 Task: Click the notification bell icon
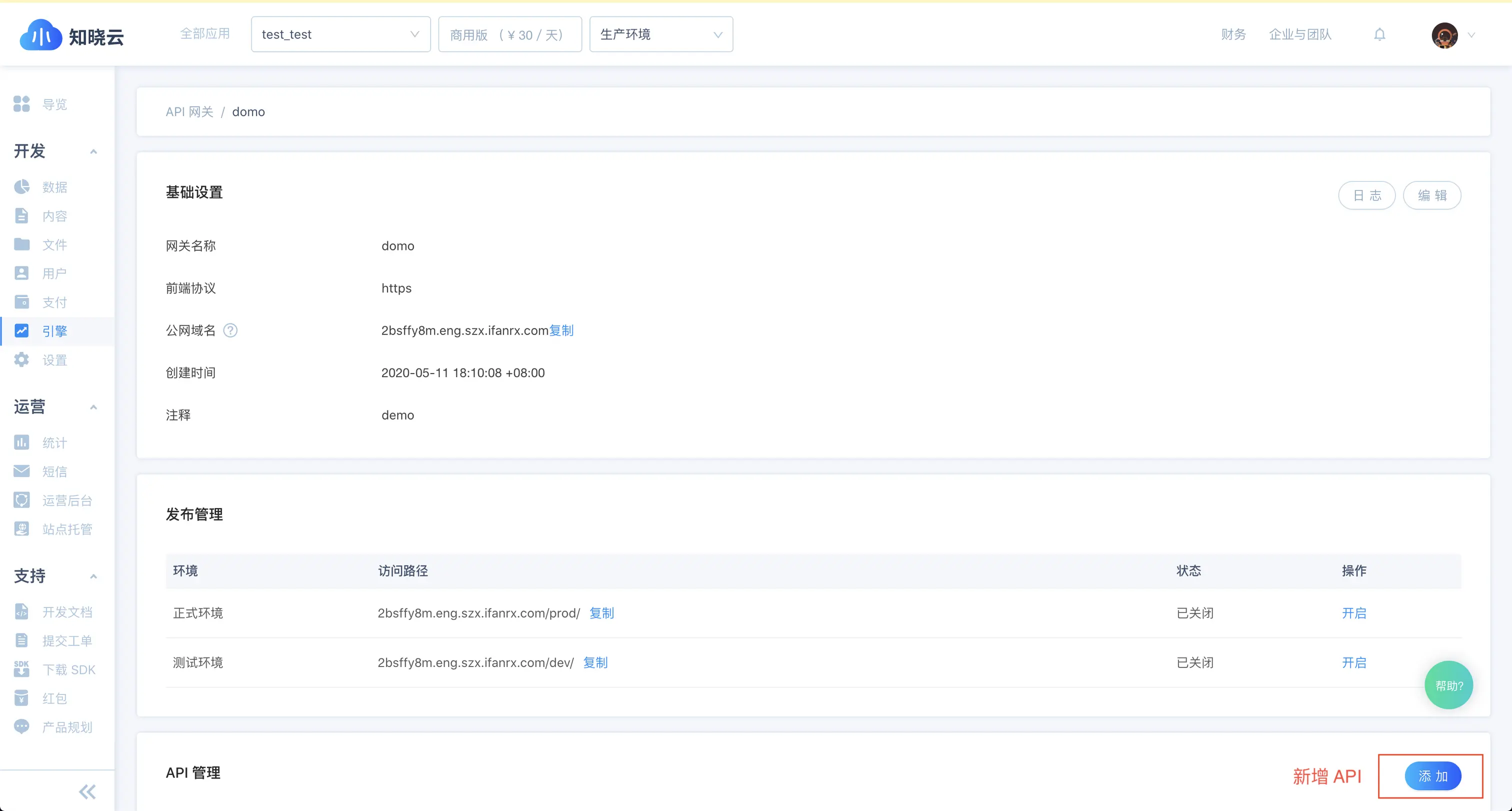click(x=1379, y=34)
